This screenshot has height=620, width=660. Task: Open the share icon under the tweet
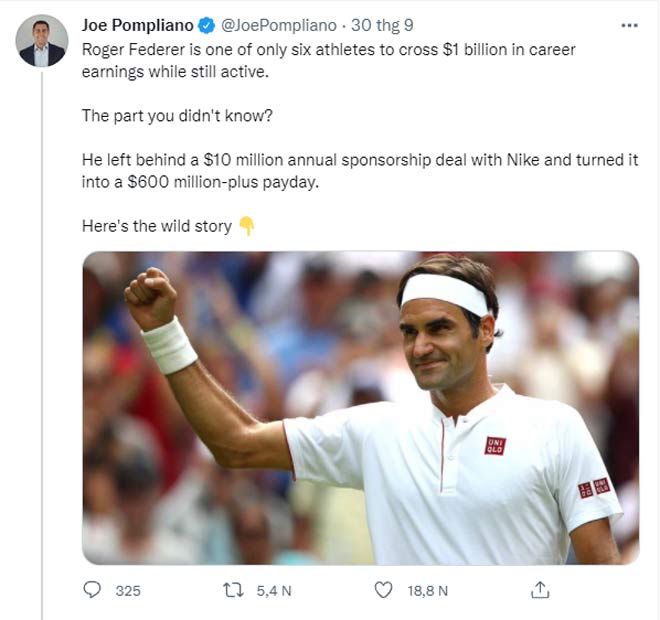click(x=539, y=590)
